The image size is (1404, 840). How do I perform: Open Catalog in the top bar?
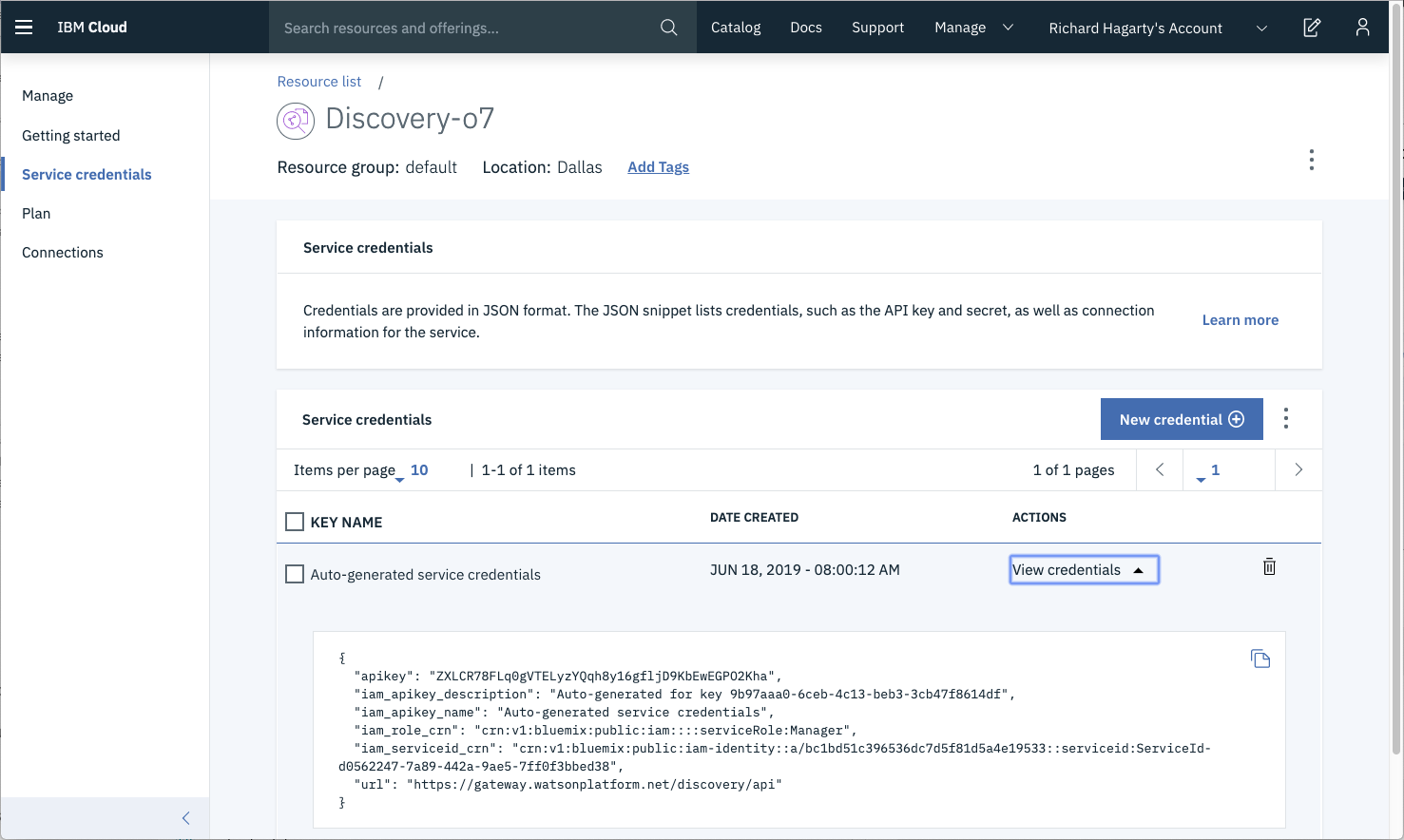[736, 28]
